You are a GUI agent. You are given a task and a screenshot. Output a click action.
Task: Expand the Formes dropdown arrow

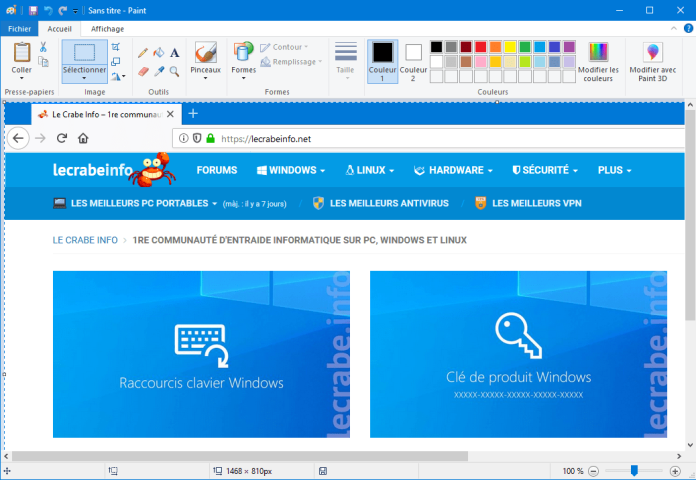click(x=243, y=79)
